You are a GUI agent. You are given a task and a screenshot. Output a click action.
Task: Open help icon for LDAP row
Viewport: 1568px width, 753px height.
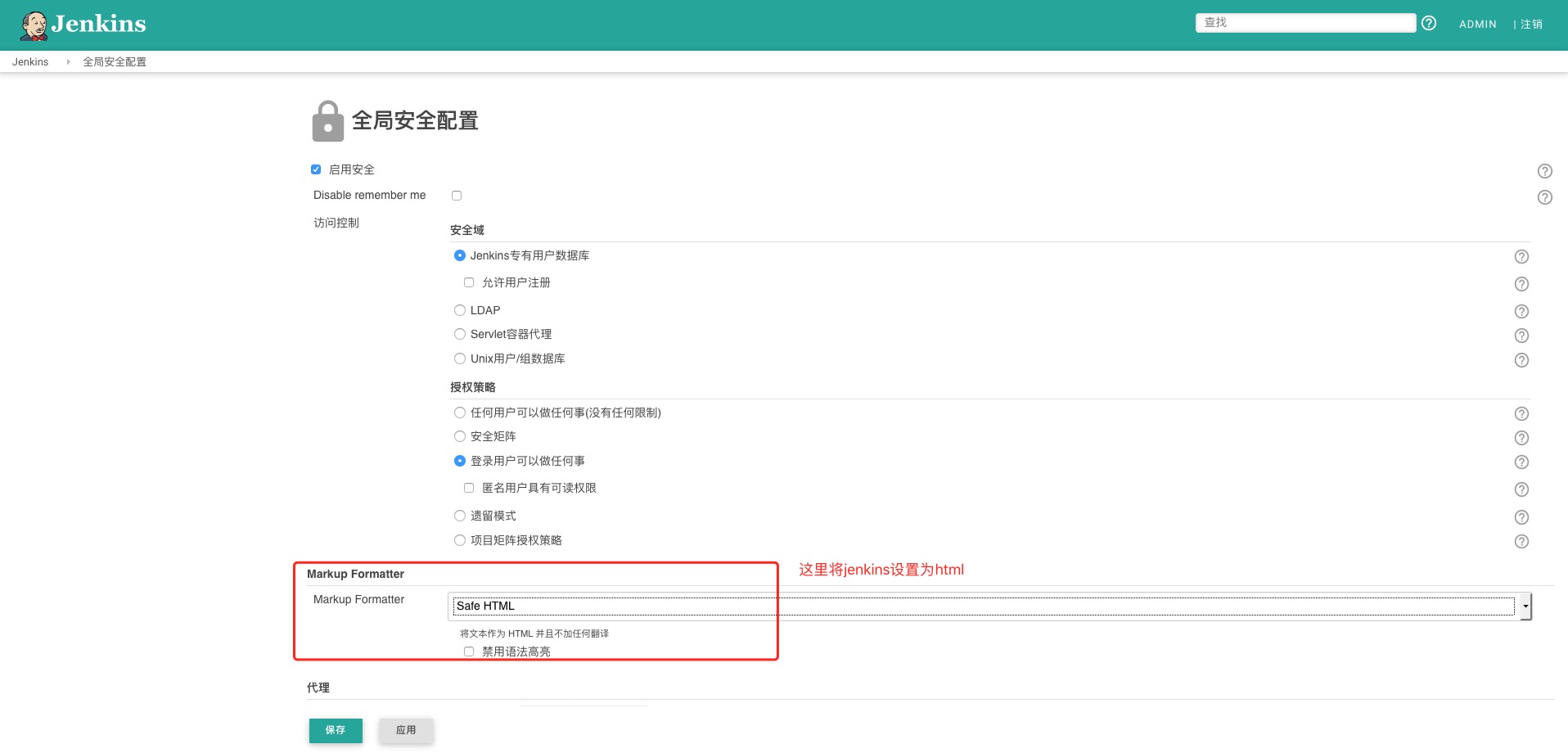click(1521, 312)
